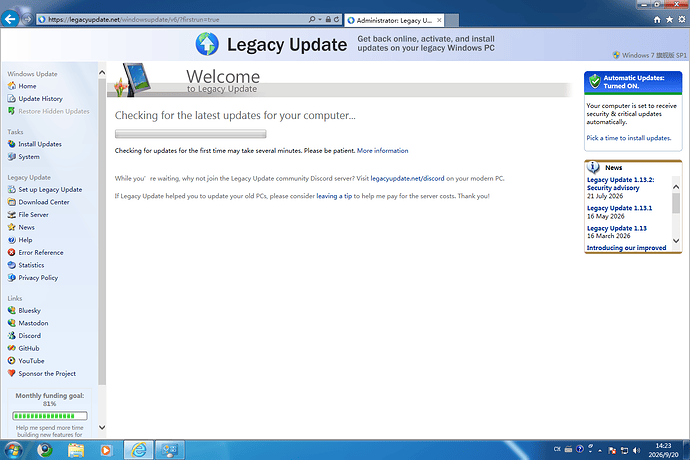This screenshot has height=460, width=690.
Task: Click the volume speaker tray icon
Action: click(x=636, y=450)
